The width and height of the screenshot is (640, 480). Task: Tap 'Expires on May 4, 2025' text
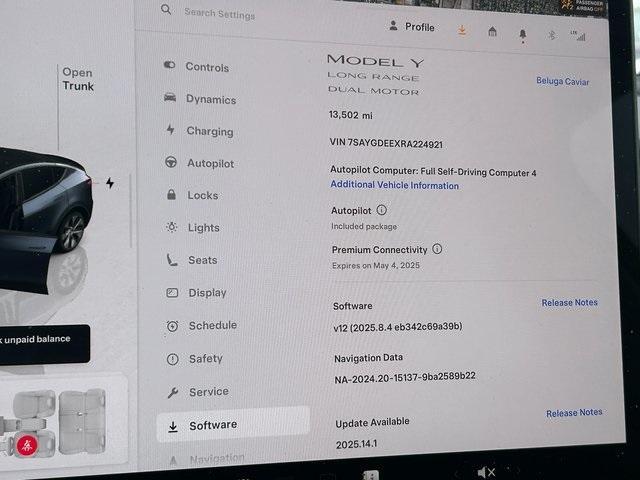pos(376,265)
